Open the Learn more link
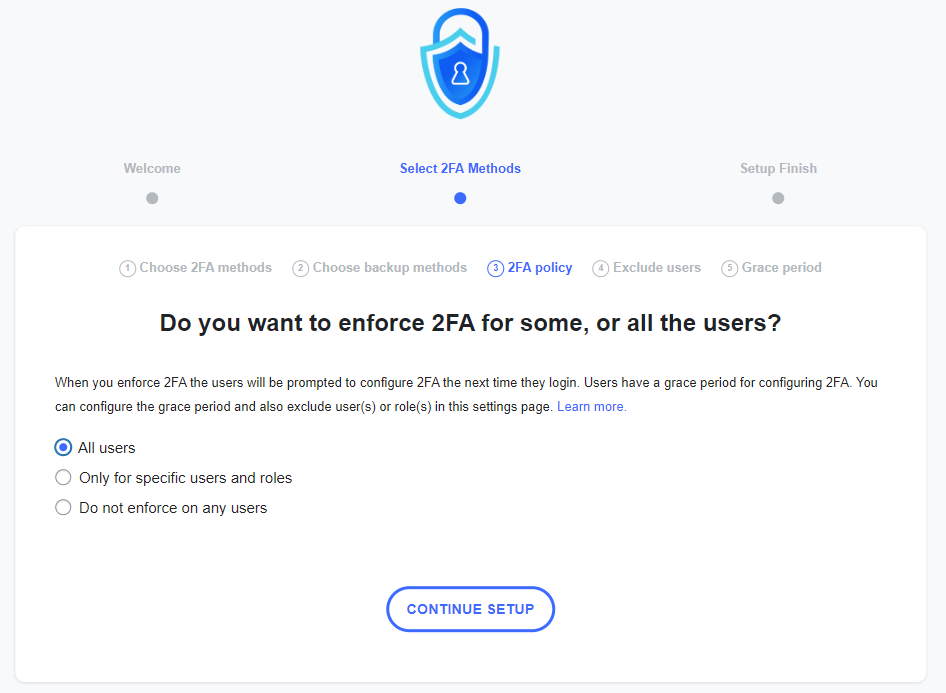This screenshot has height=693, width=946. point(591,407)
